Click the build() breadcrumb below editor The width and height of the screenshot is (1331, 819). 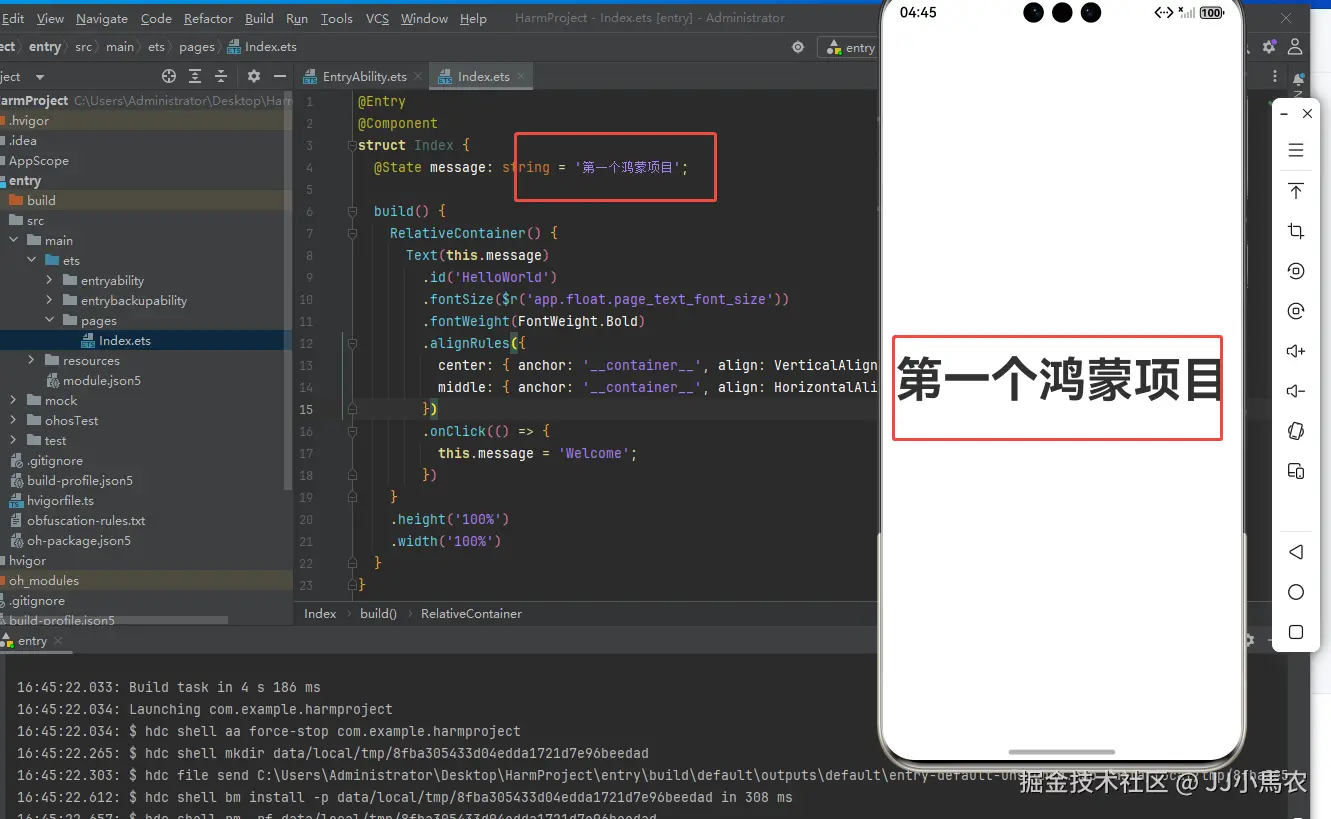tap(378, 613)
